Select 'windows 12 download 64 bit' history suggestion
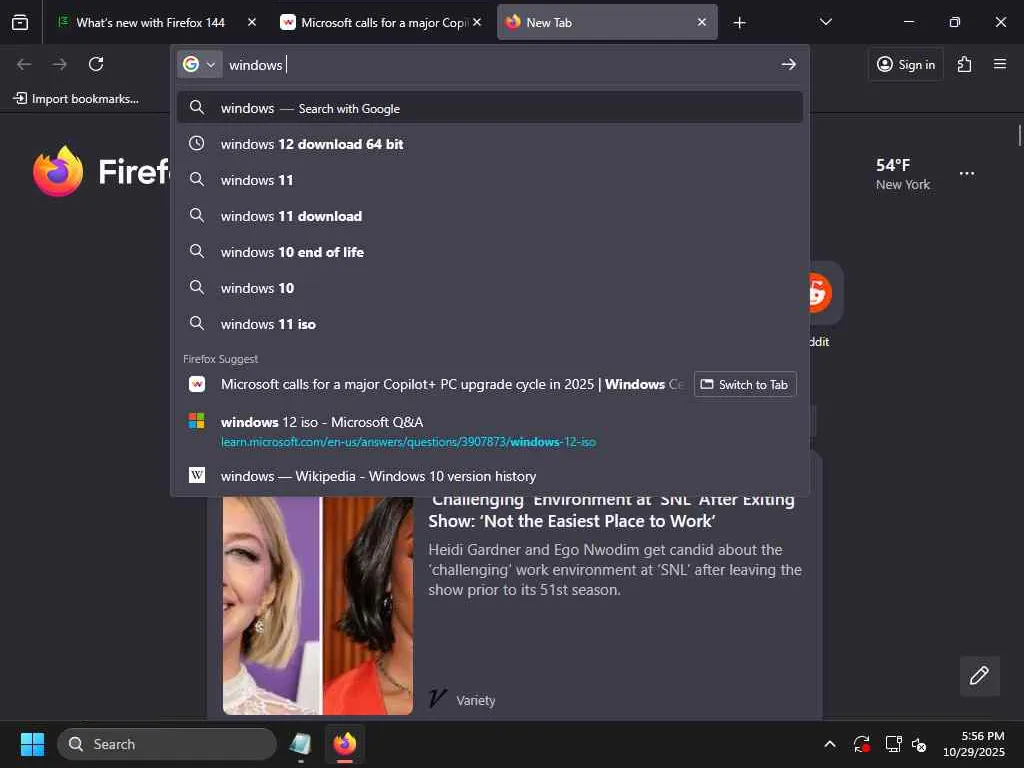 (490, 144)
